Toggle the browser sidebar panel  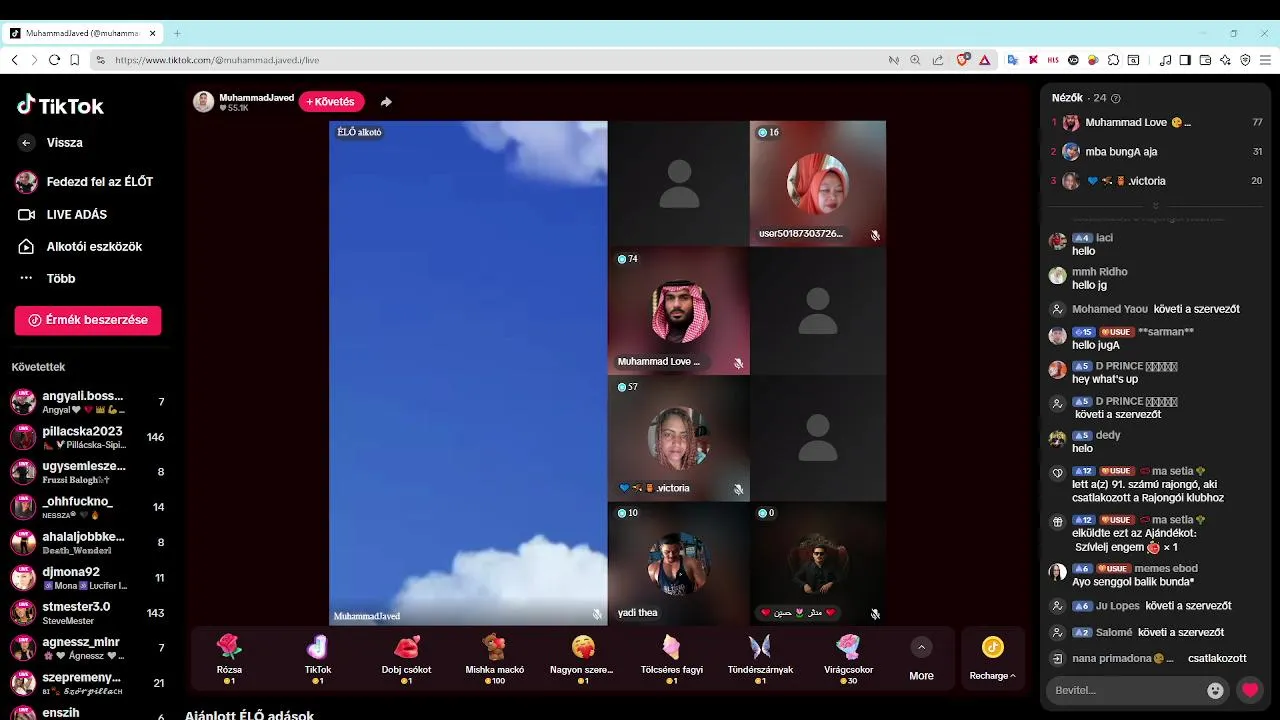pos(1185,60)
